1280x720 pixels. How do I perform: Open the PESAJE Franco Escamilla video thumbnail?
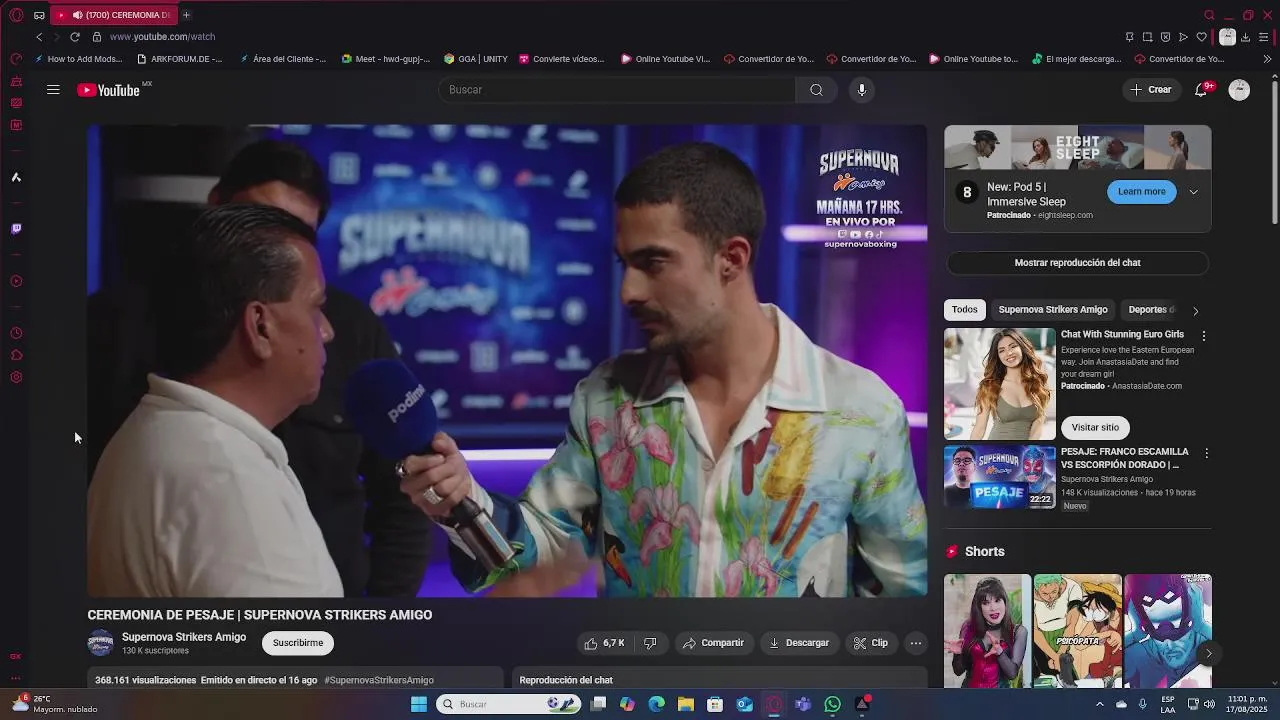point(999,477)
